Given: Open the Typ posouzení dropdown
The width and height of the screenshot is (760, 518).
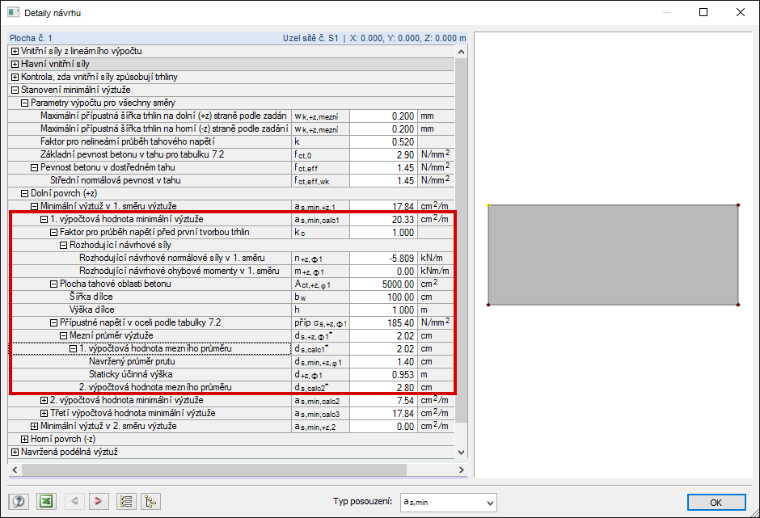Looking at the screenshot, I should coord(448,502).
